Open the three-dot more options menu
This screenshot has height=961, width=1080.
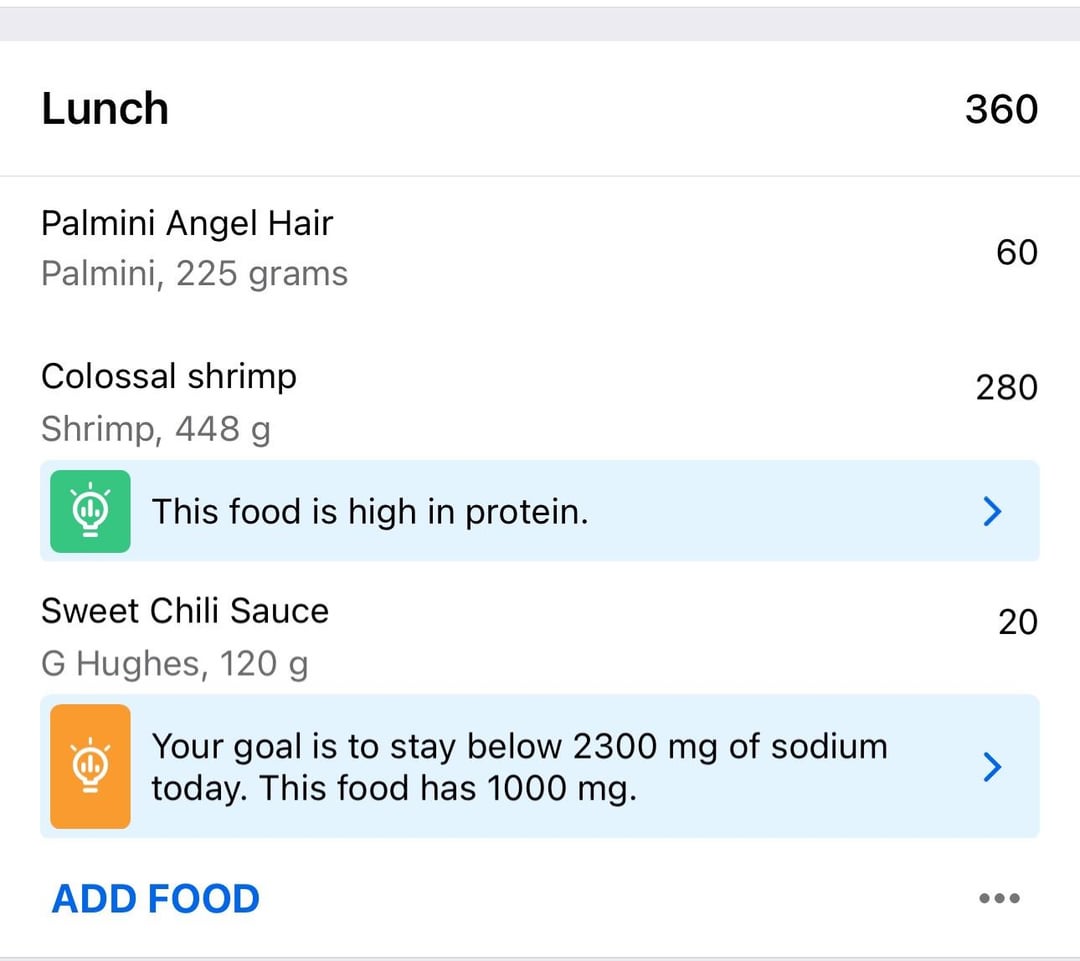999,898
